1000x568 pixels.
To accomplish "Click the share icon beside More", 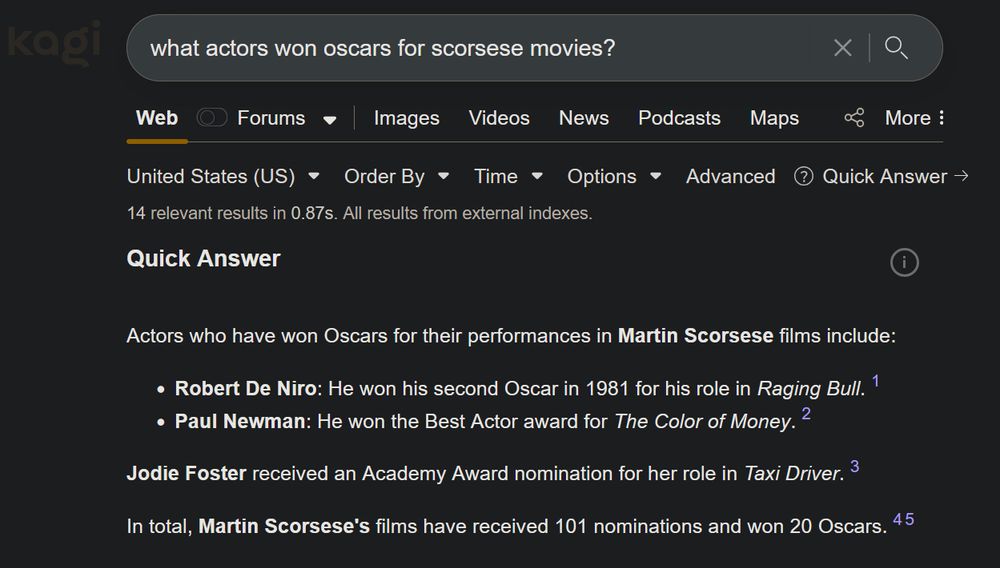I will [854, 118].
